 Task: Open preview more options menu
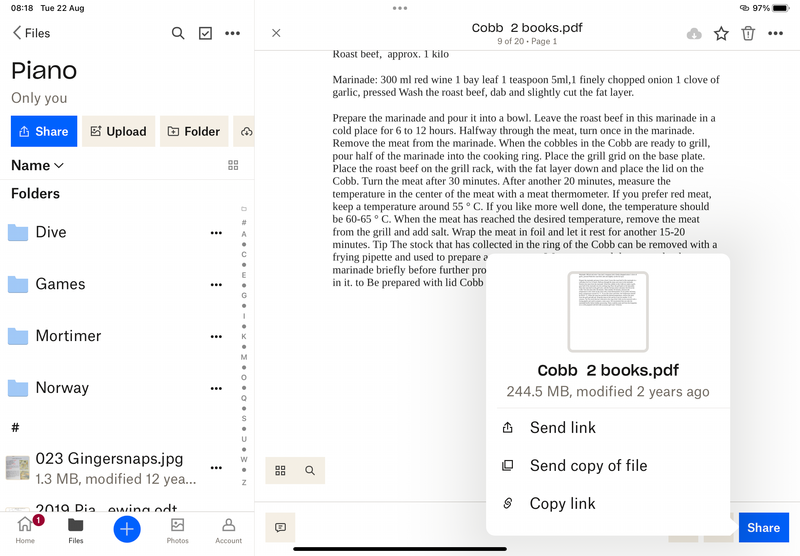click(776, 34)
